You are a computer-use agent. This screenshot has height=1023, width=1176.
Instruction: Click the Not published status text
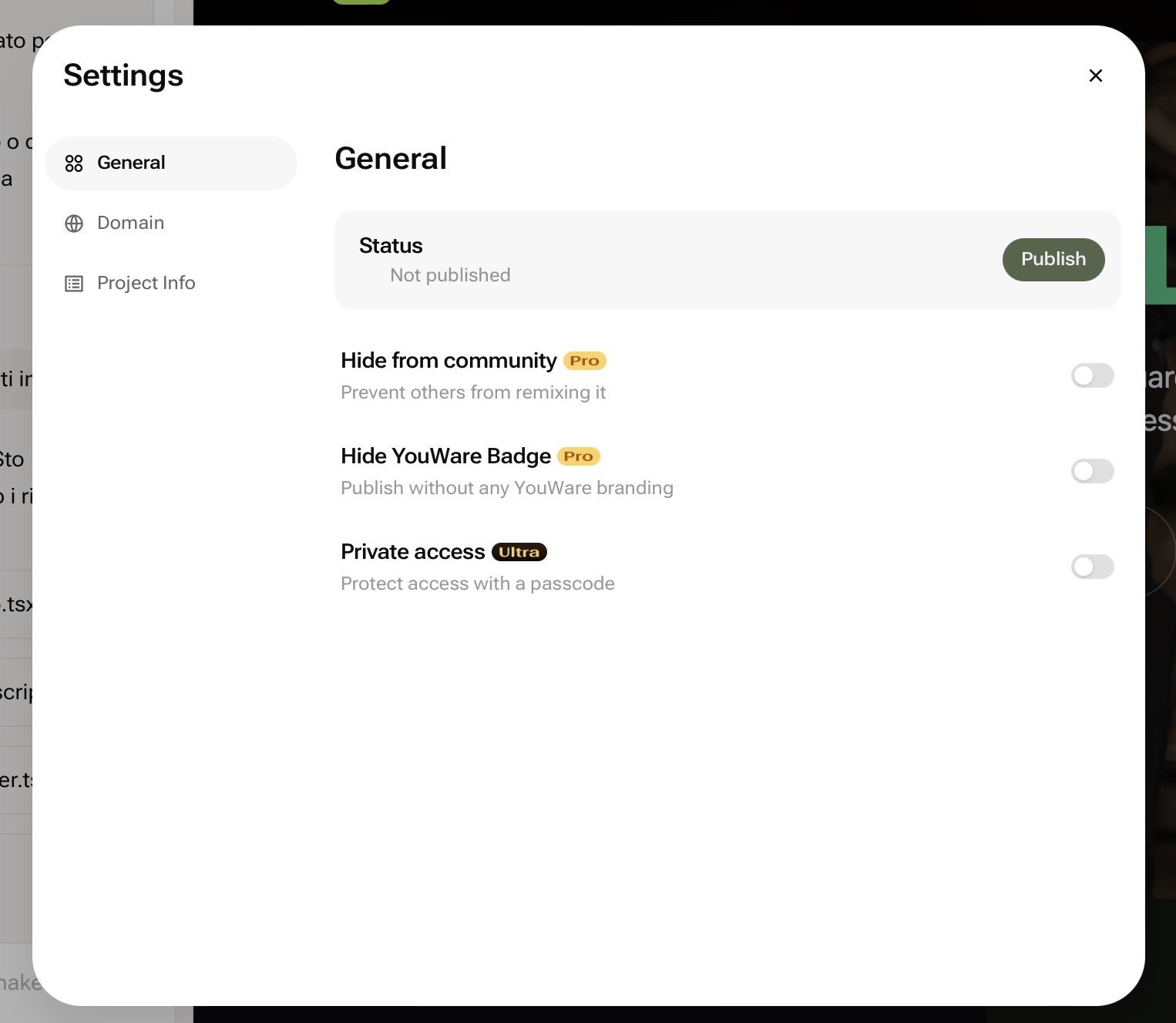click(450, 275)
